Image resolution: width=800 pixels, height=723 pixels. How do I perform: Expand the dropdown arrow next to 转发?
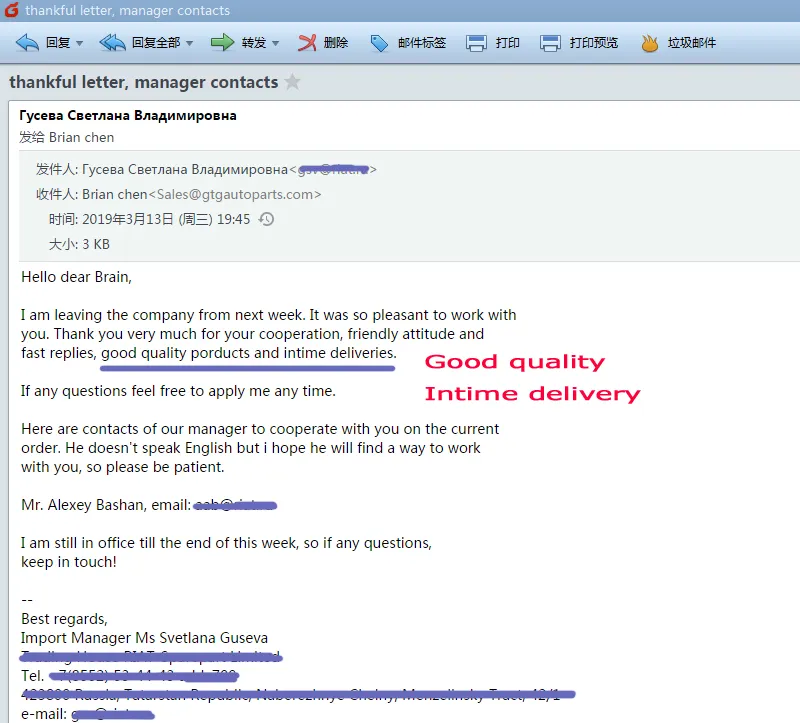(x=275, y=44)
